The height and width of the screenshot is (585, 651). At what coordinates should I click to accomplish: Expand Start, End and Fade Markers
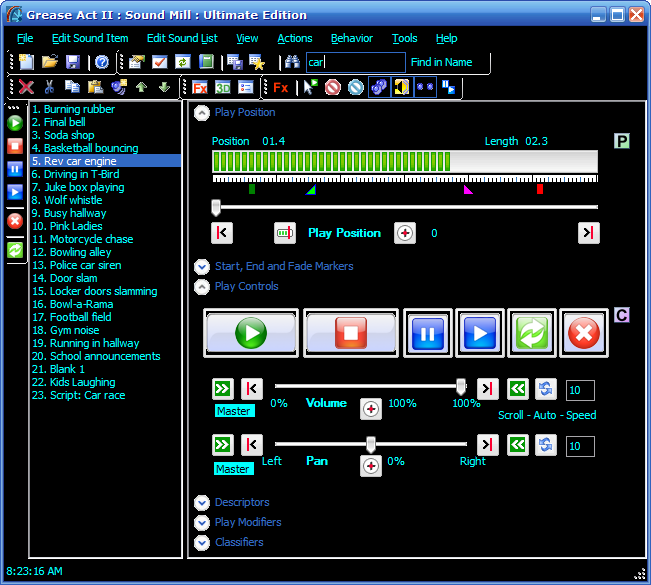[x=202, y=267]
